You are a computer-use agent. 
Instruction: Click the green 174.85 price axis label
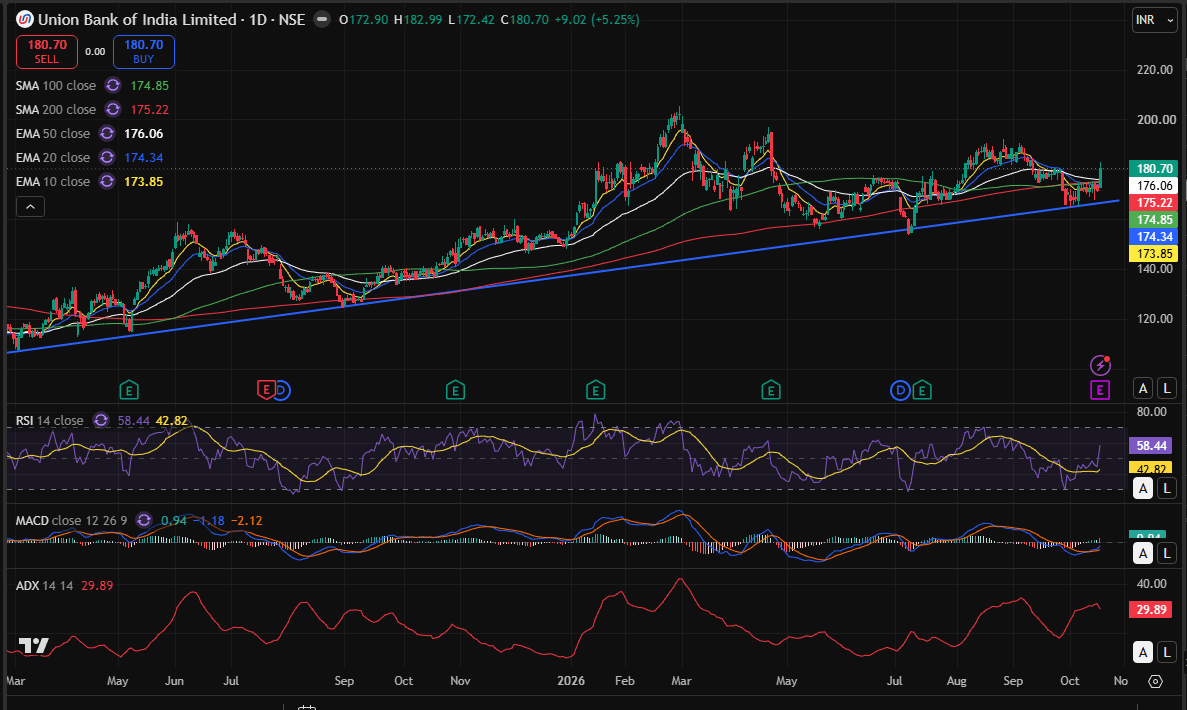click(1154, 220)
